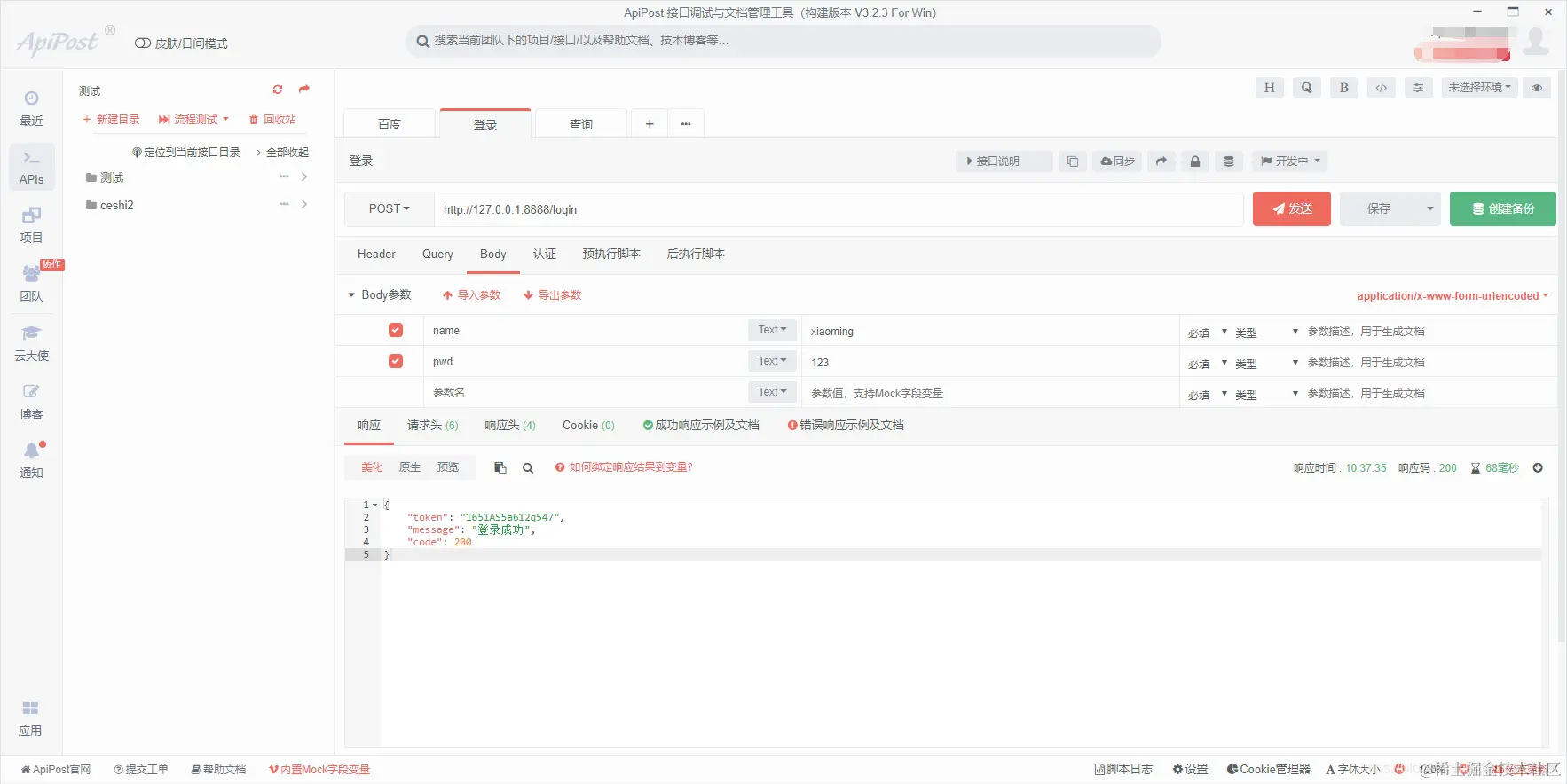Click the share arrow beside the refresh icon
Viewport: 1567px width, 784px height.
[x=304, y=90]
